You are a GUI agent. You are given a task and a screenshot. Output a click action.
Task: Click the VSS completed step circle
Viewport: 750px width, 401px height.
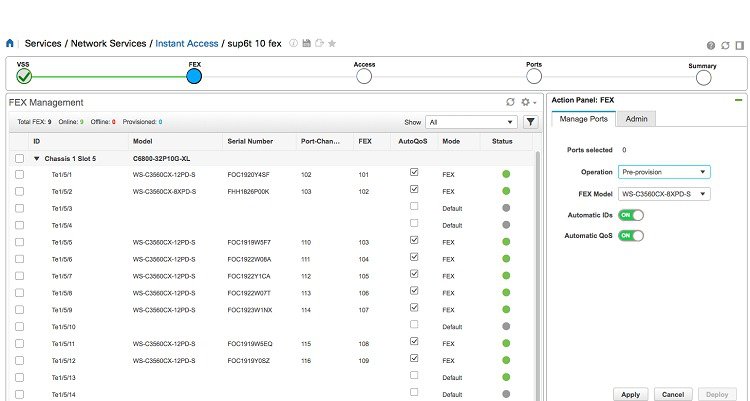point(24,76)
